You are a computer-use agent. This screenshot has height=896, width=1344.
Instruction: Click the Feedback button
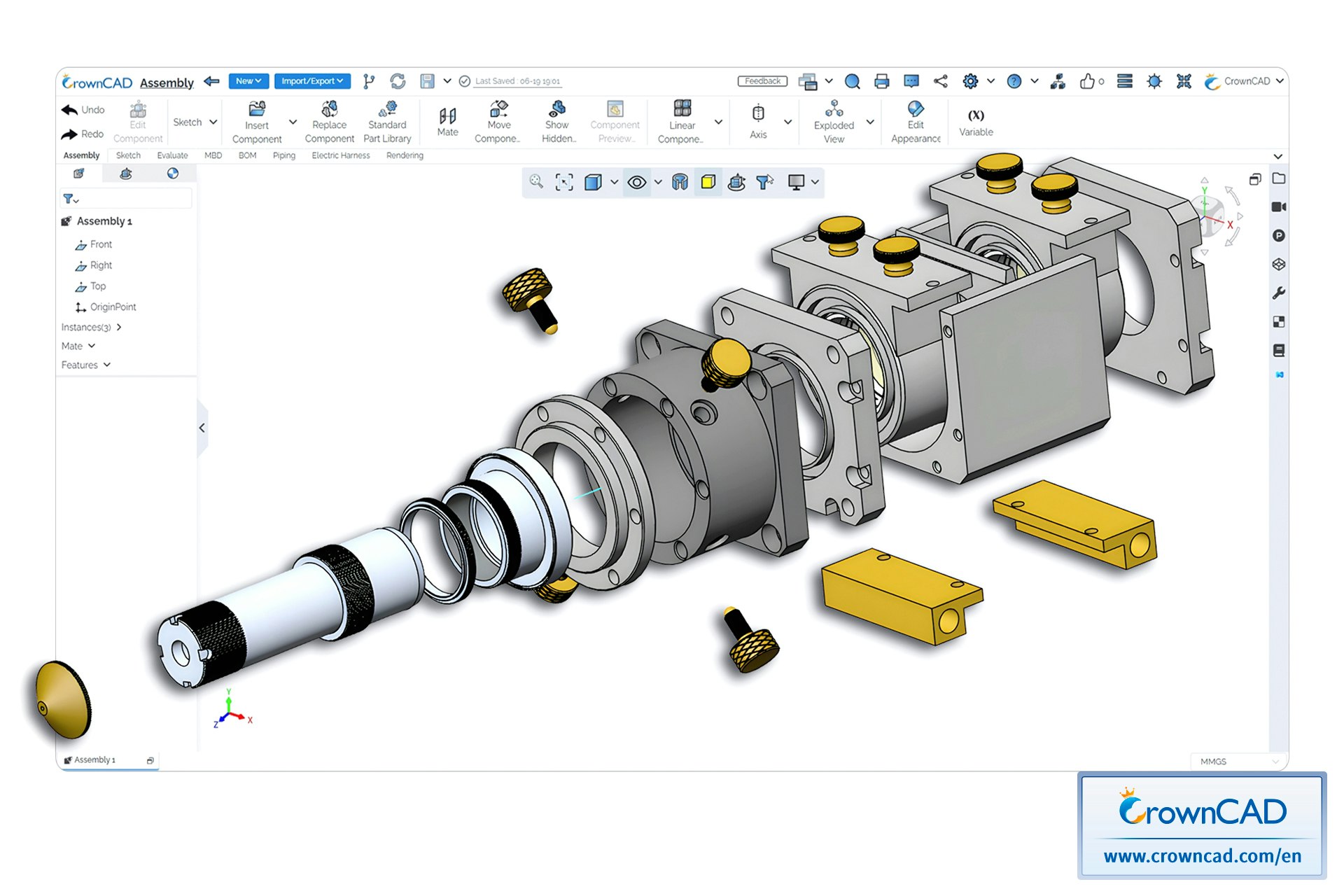(762, 80)
